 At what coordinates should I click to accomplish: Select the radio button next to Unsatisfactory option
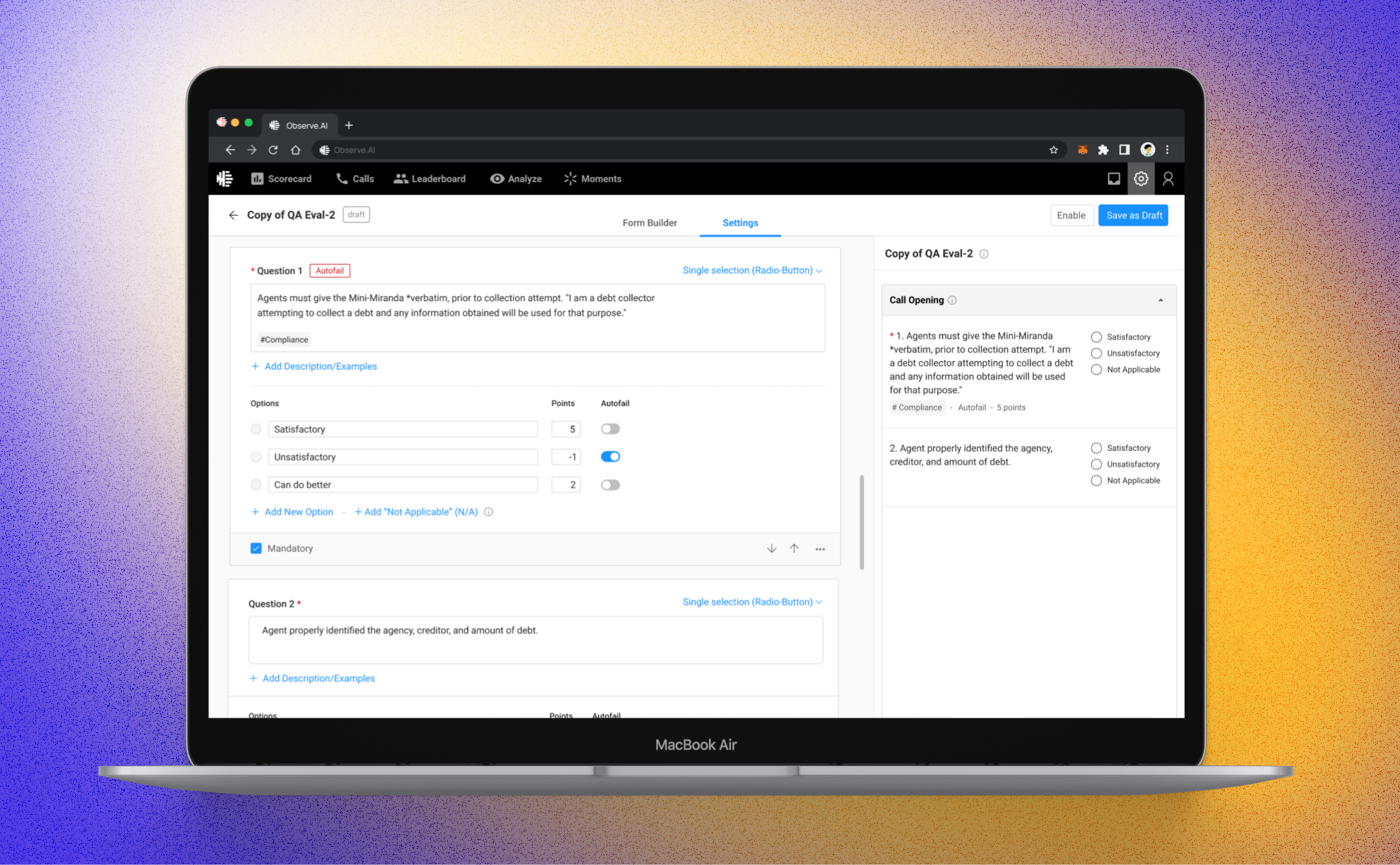(255, 456)
